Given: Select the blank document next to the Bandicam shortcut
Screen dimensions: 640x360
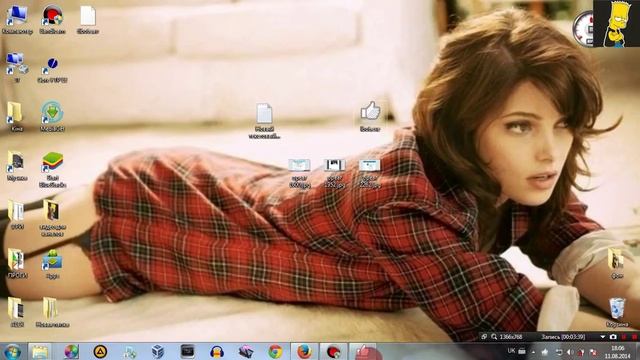Looking at the screenshot, I should coord(88,20).
